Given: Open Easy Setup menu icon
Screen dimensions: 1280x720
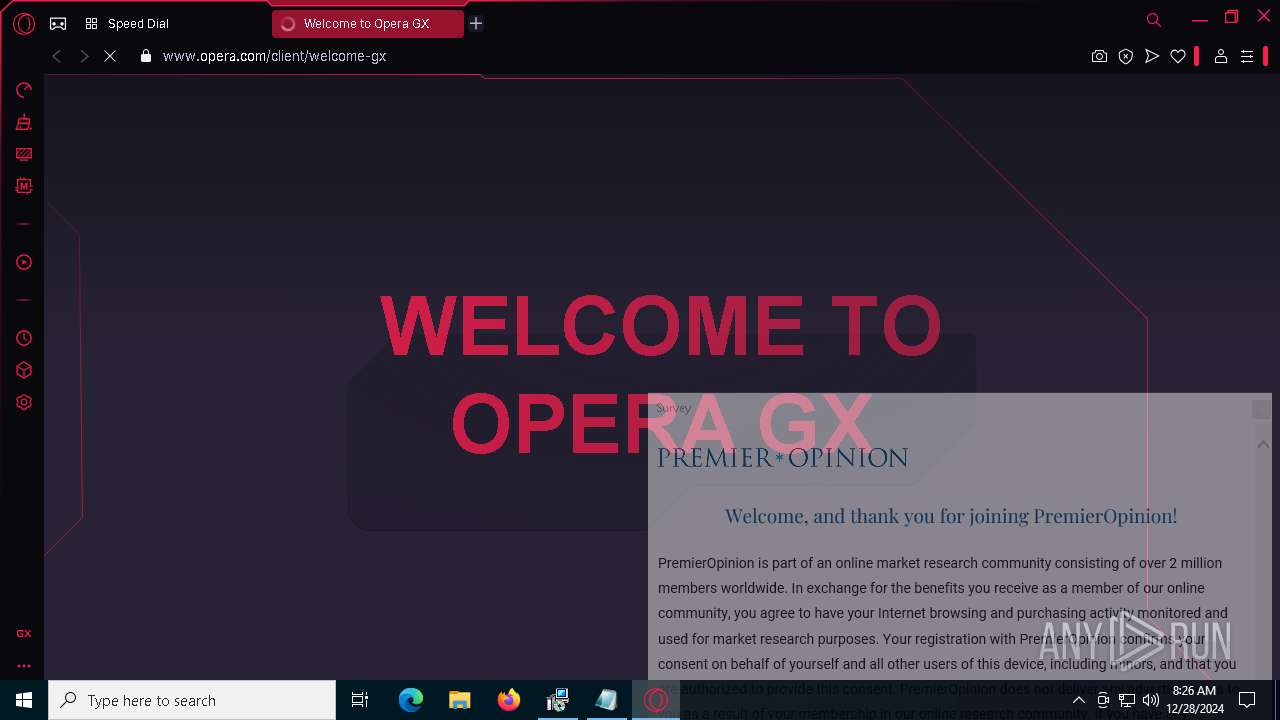Looking at the screenshot, I should coord(1247,57).
